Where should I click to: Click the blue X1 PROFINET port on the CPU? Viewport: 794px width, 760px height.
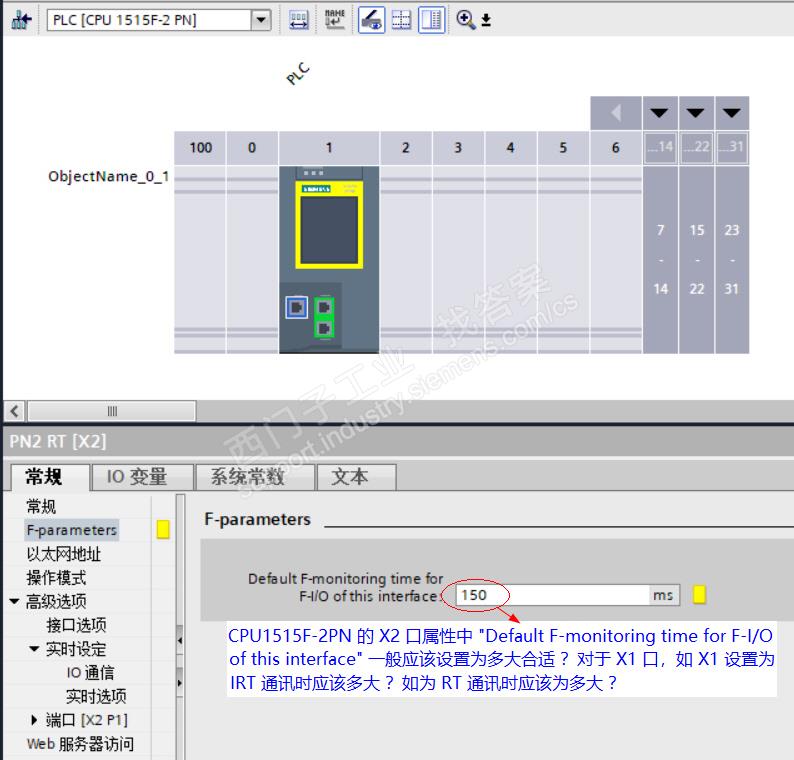[x=297, y=307]
